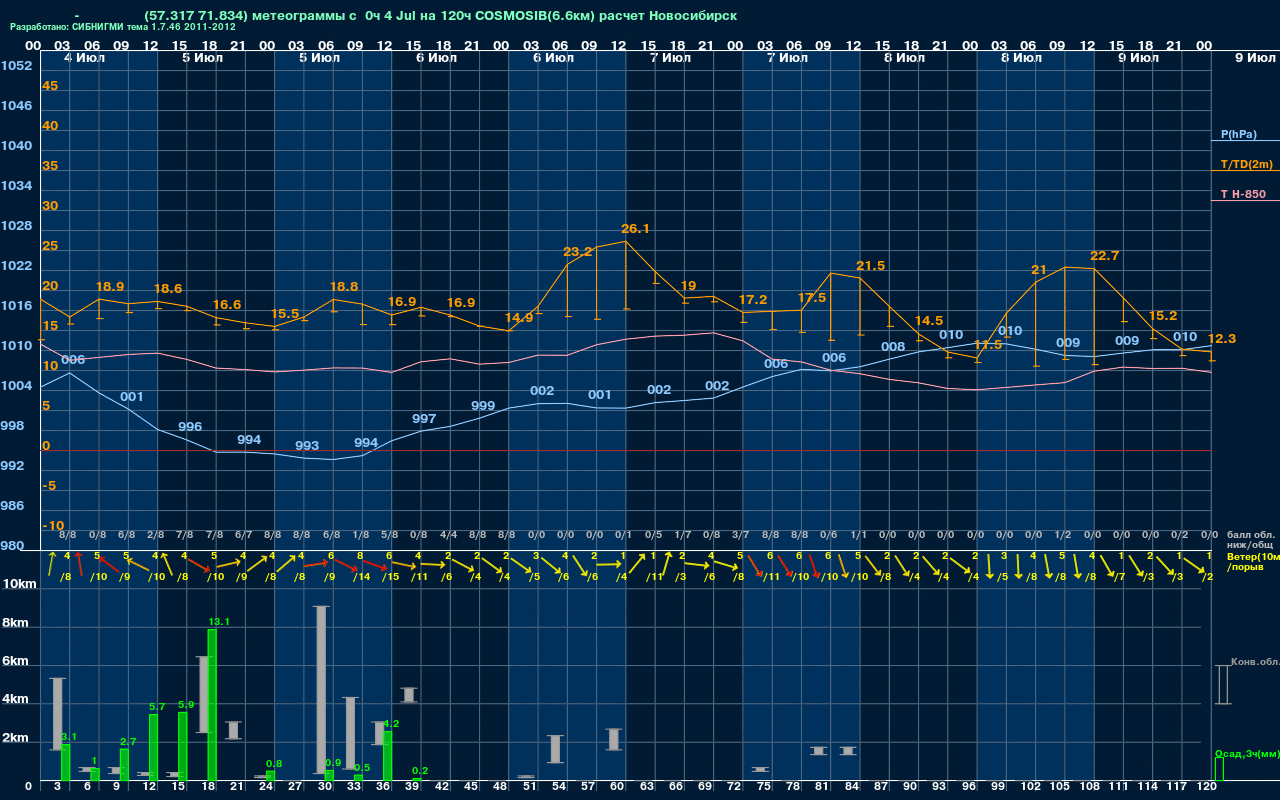
Task: Select the 26.1 temperature peak label
Action: [635, 229]
